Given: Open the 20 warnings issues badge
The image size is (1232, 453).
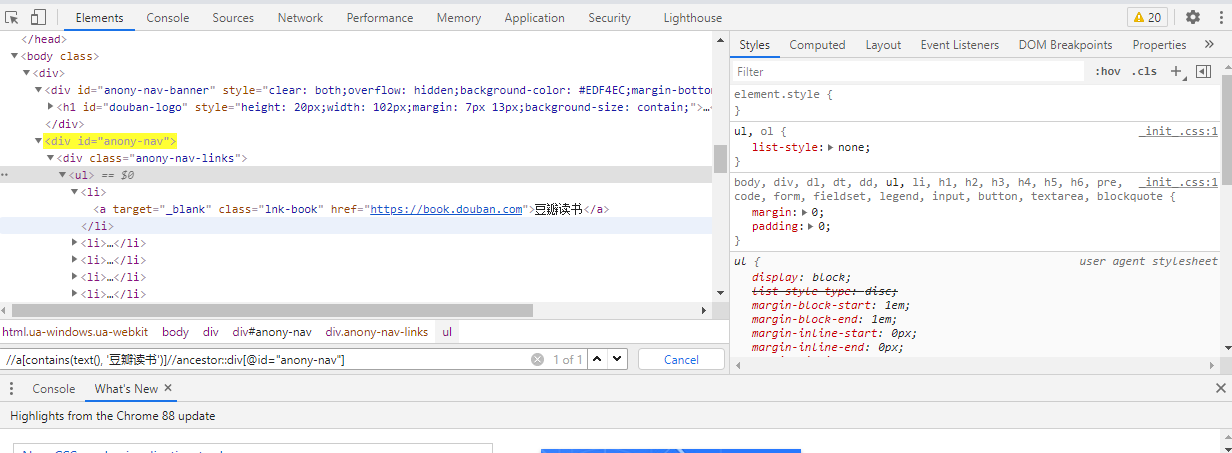Looking at the screenshot, I should coord(1148,17).
